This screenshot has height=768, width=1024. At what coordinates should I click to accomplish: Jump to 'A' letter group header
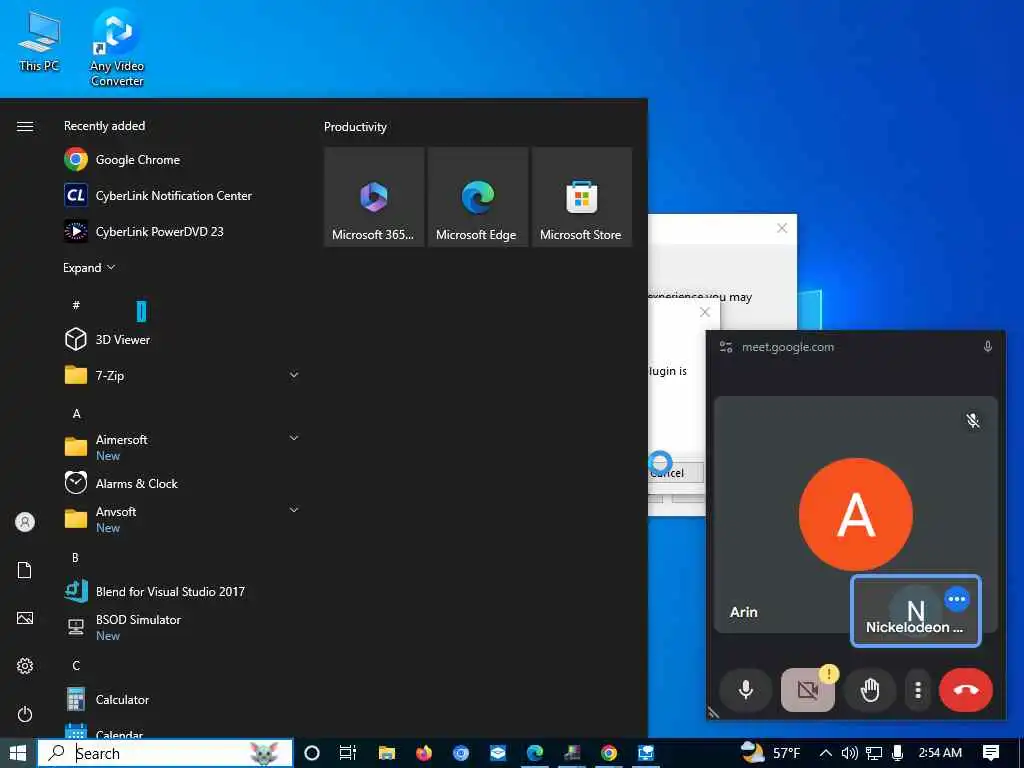(x=76, y=413)
